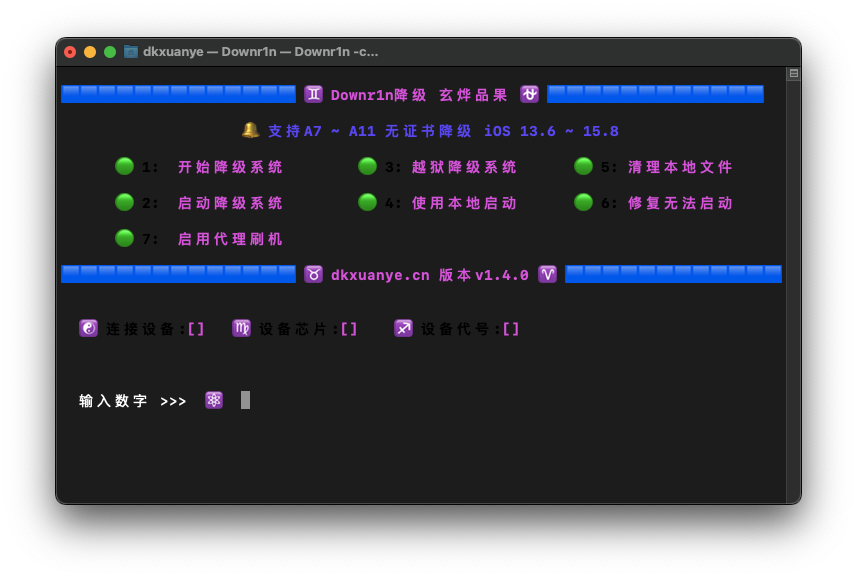
Task: Click the Aries symbol after 版本v1.4.0
Action: pyautogui.click(x=547, y=274)
